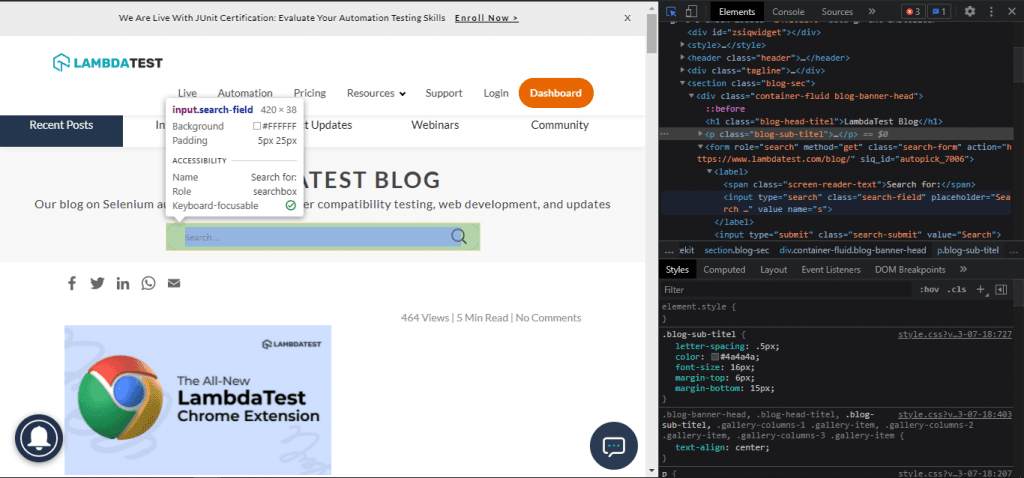Screen dimensions: 1024x478
Task: Switch to the Sources tab
Action: (837, 11)
